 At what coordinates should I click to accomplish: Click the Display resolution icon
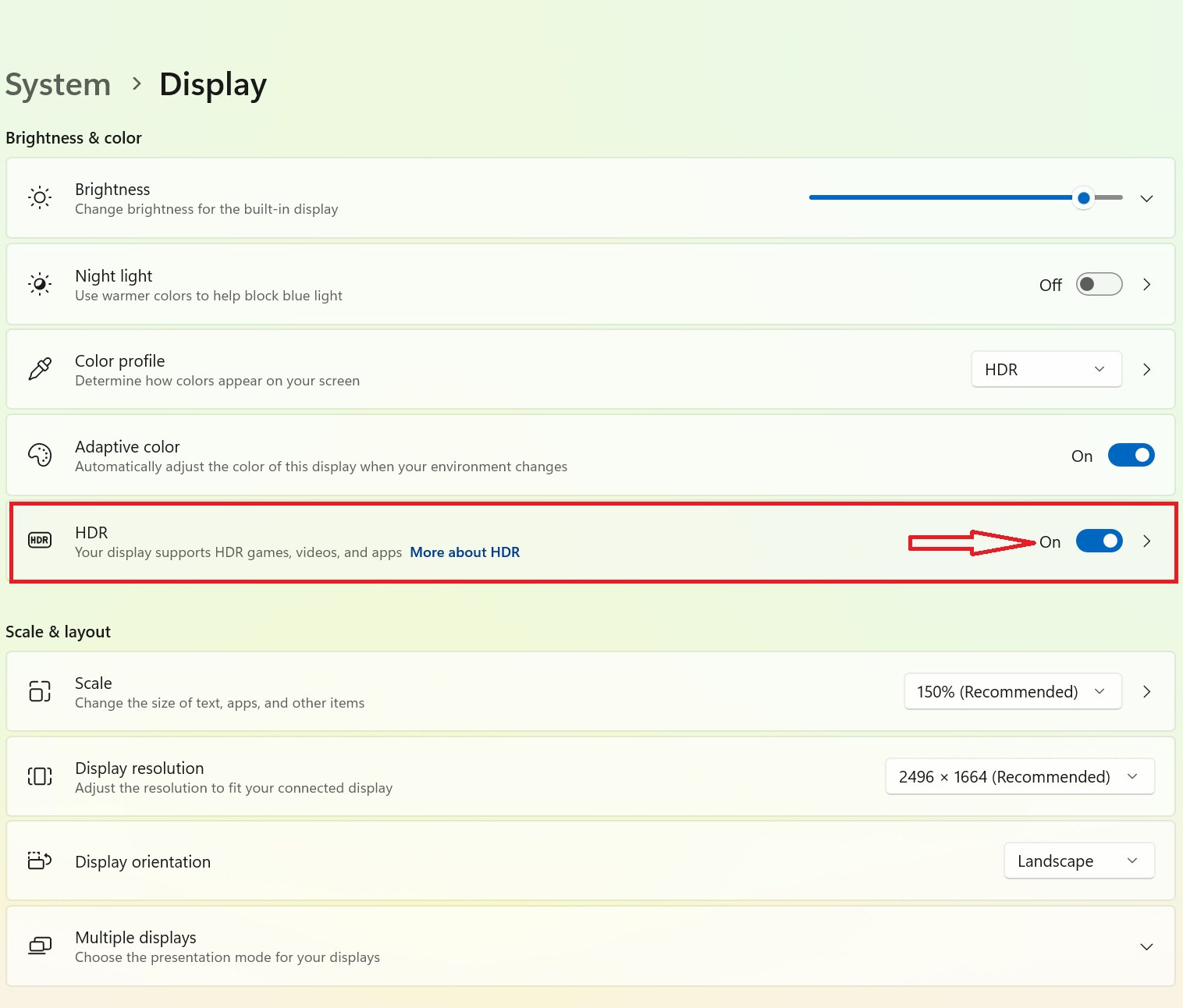point(40,776)
